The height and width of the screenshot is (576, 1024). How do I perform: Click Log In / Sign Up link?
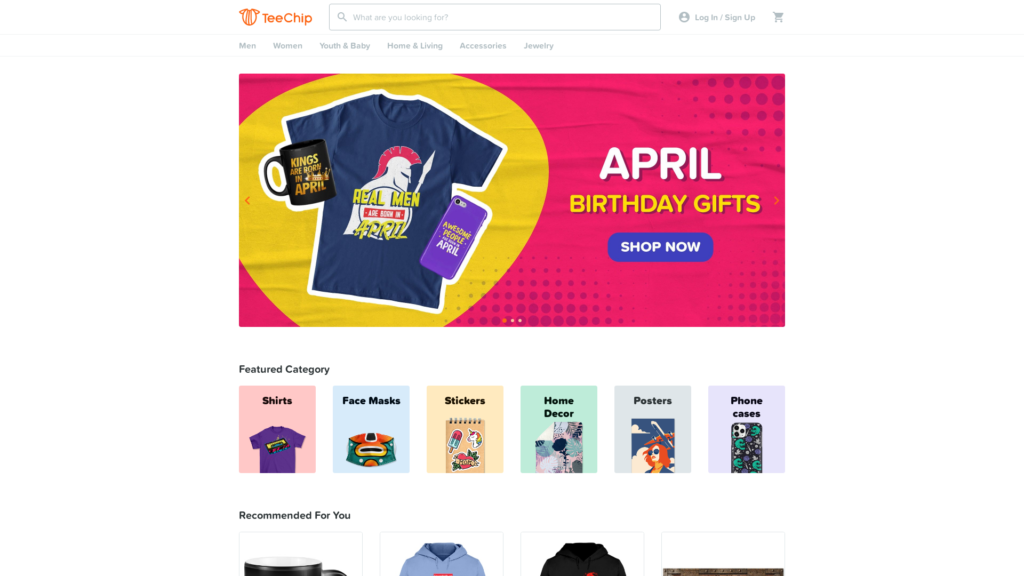click(725, 18)
